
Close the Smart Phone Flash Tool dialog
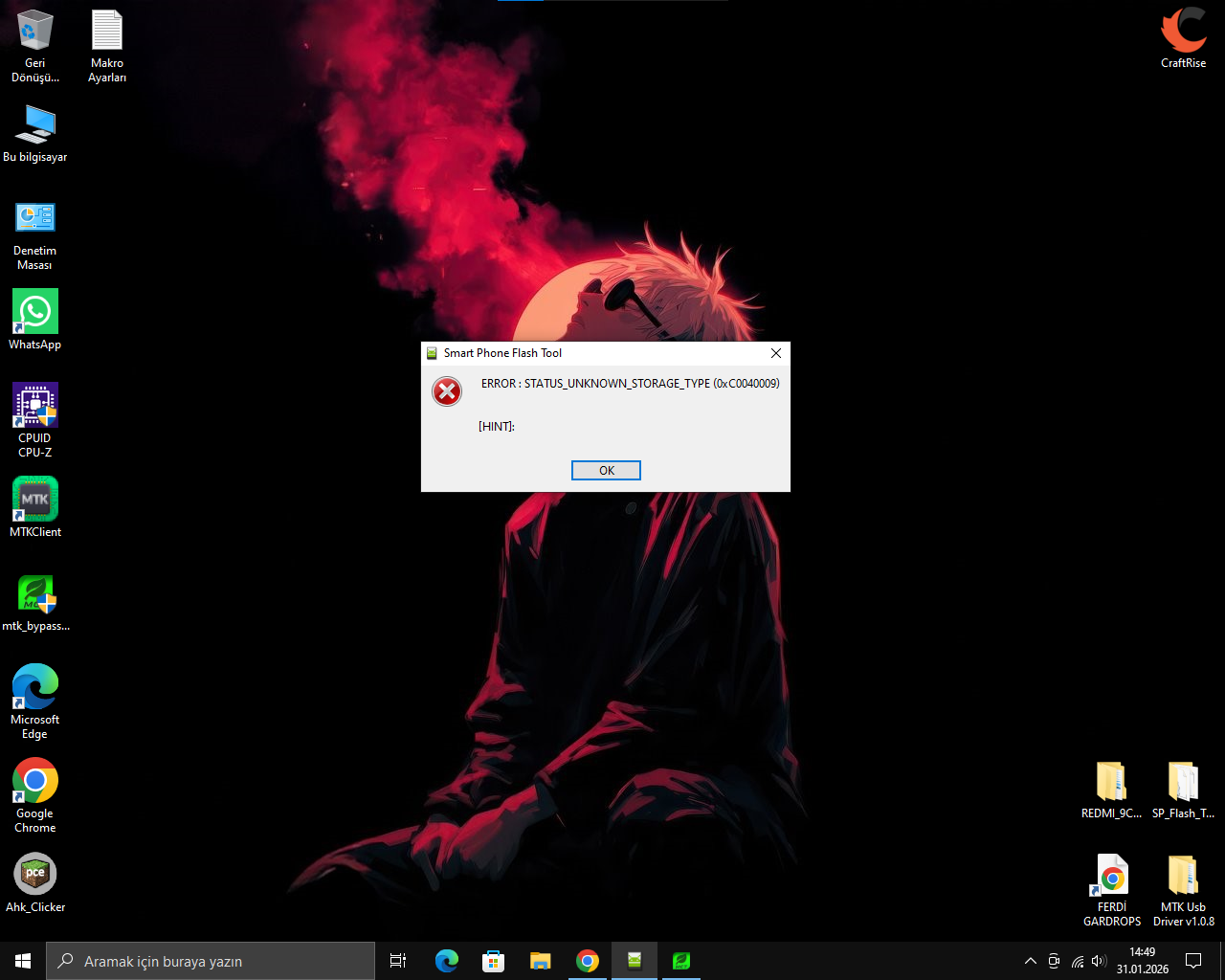(x=776, y=353)
